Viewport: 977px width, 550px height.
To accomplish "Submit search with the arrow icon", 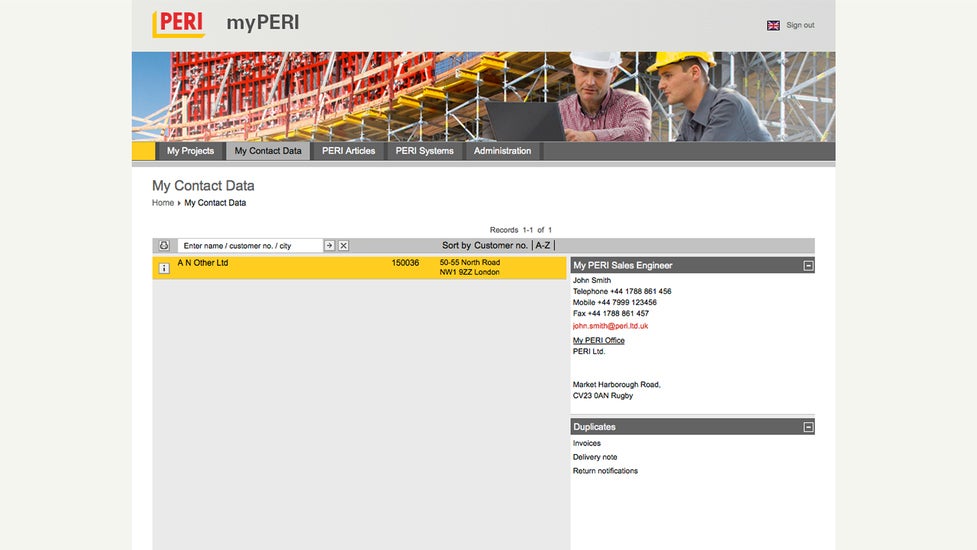I will pyautogui.click(x=329, y=245).
